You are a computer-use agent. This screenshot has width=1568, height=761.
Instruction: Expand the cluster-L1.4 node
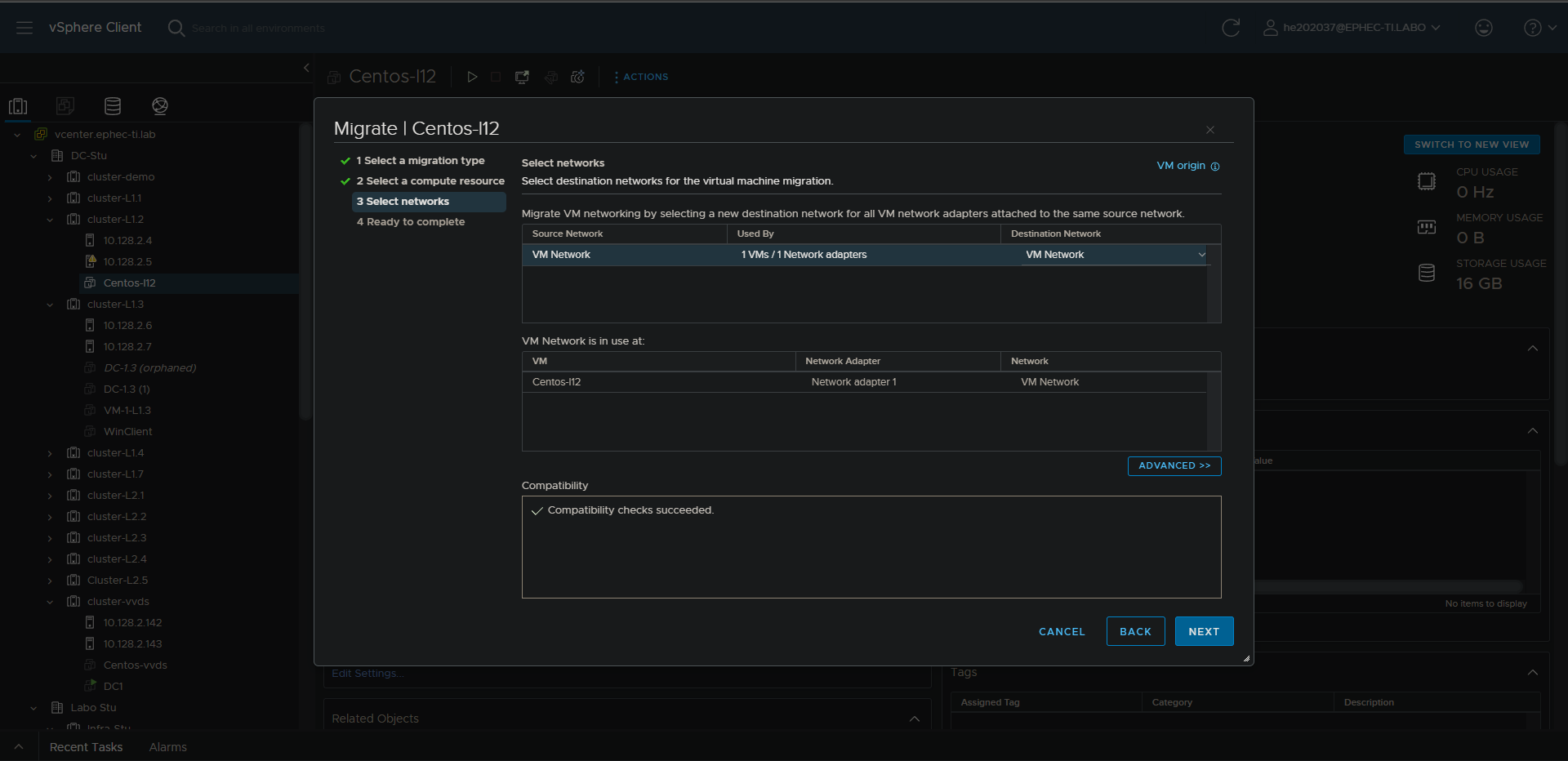[50, 453]
